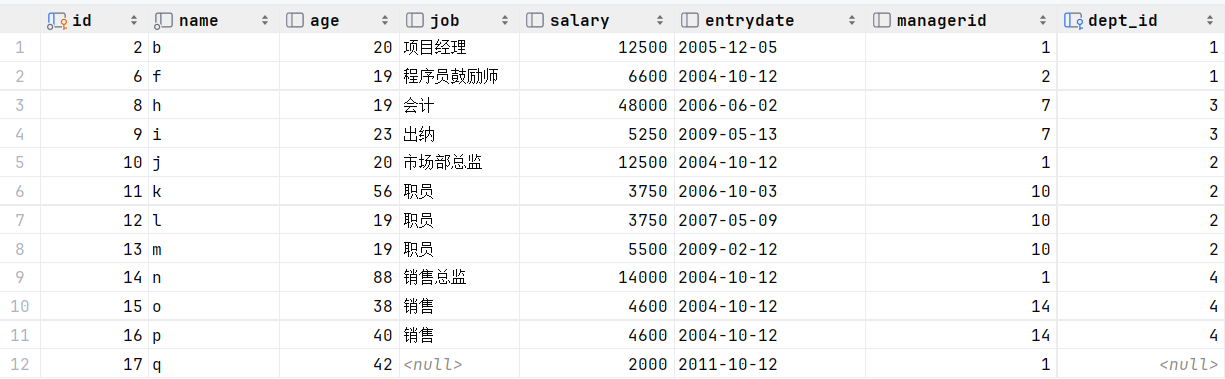Select age cell 56 in row k
This screenshot has width=1225, height=379.
[339, 191]
